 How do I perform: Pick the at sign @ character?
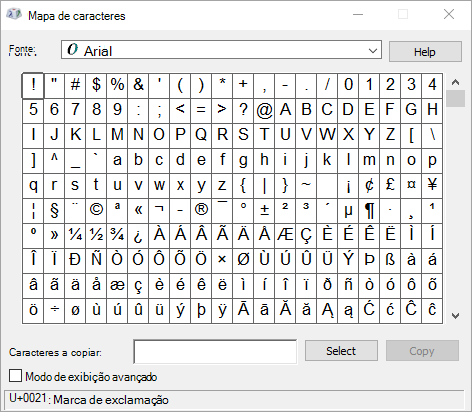[x=264, y=111]
